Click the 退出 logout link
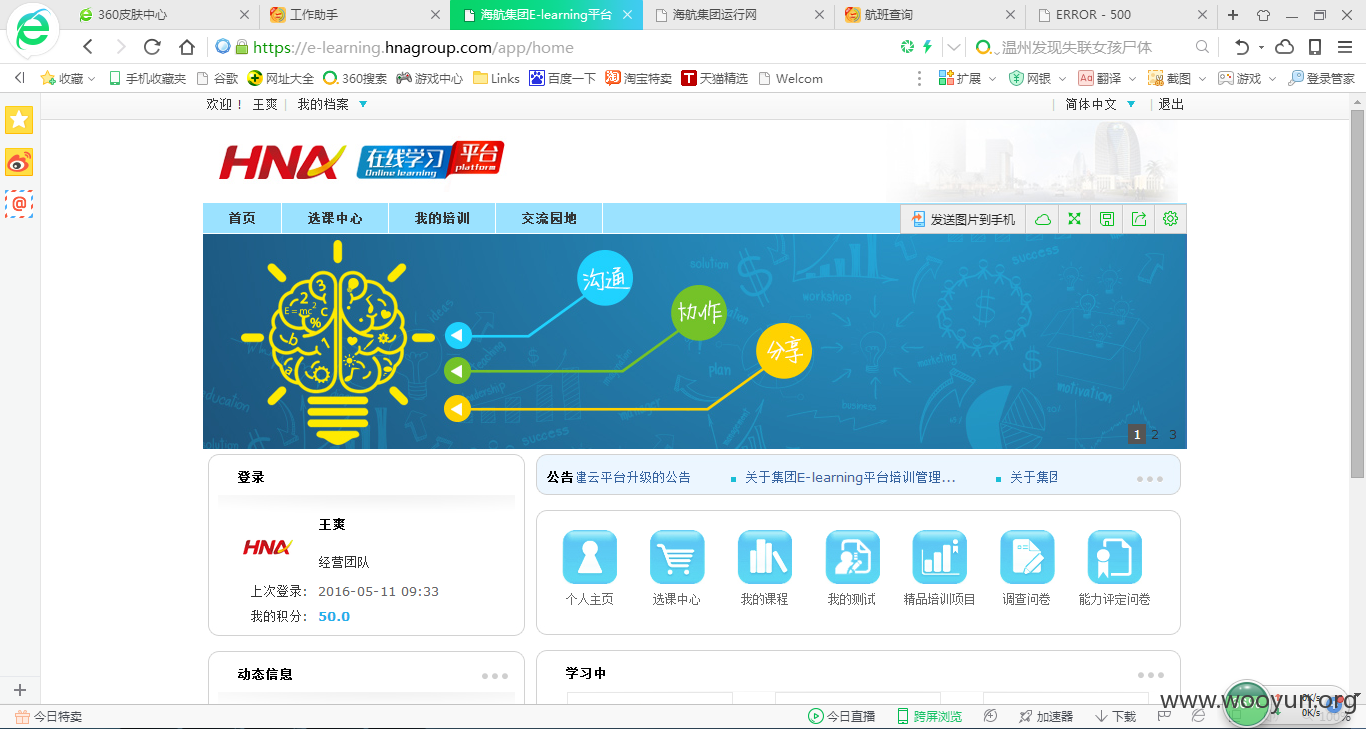The width and height of the screenshot is (1366, 729). coord(1171,104)
